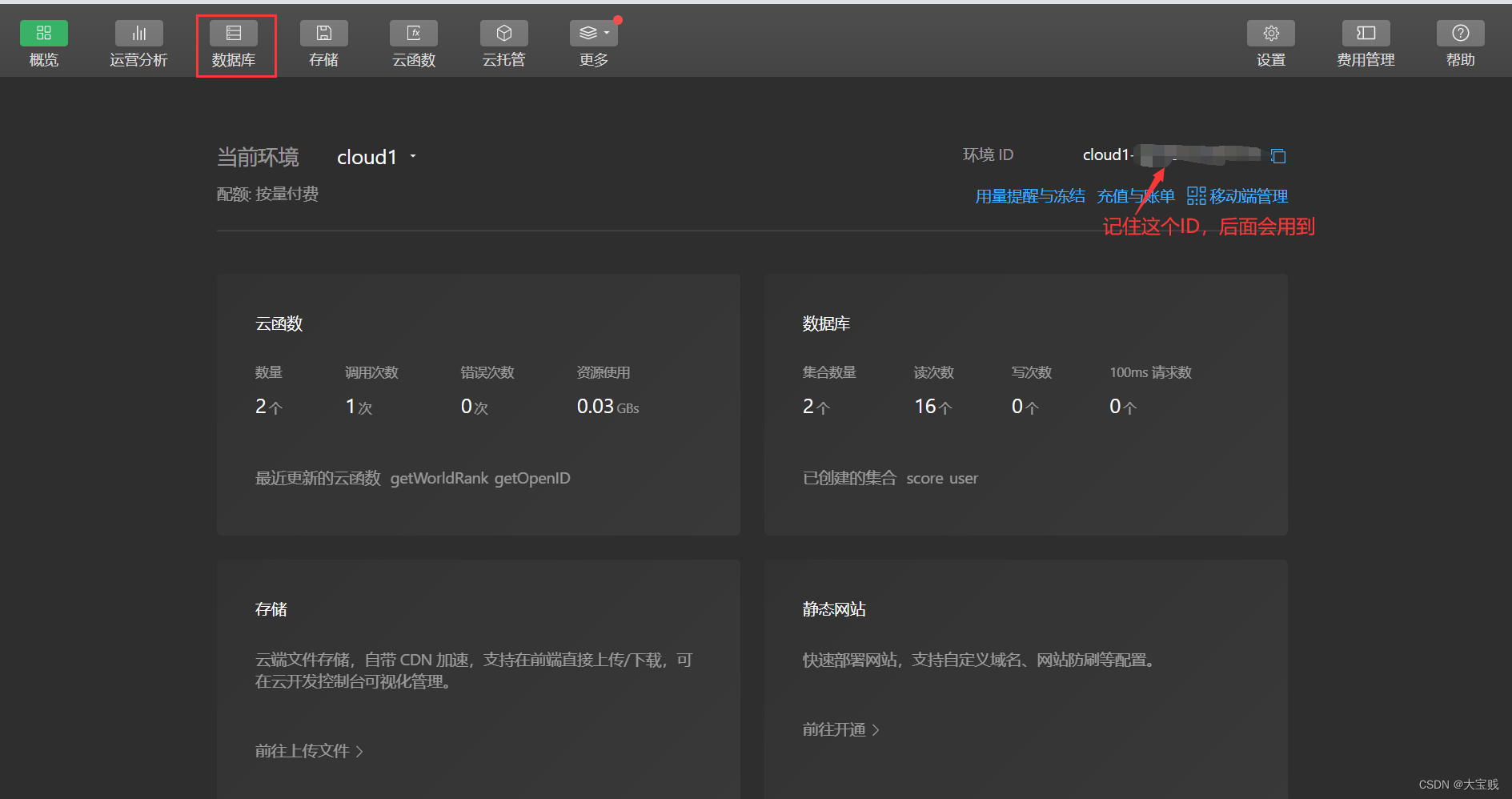Open the 设置 settings gear icon
The image size is (1512, 799).
(1270, 34)
